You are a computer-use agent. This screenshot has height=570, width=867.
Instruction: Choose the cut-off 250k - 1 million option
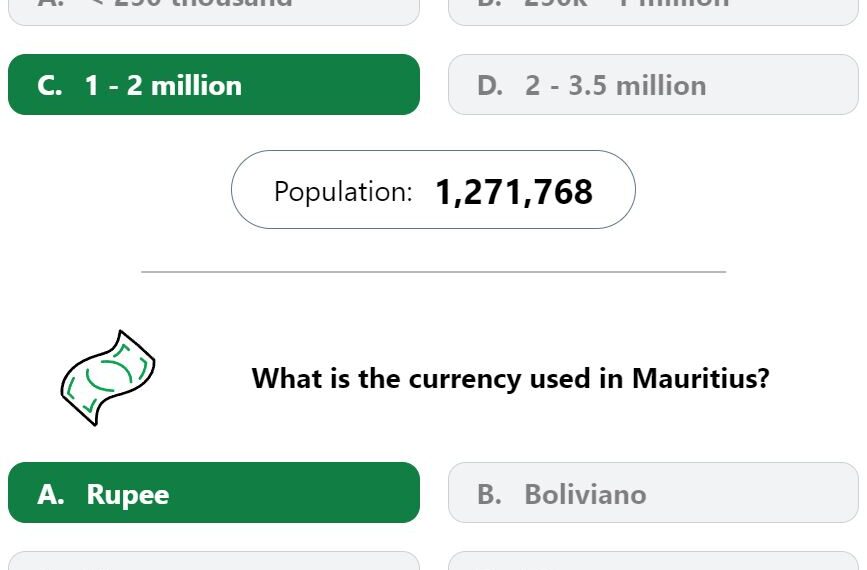(653, 12)
